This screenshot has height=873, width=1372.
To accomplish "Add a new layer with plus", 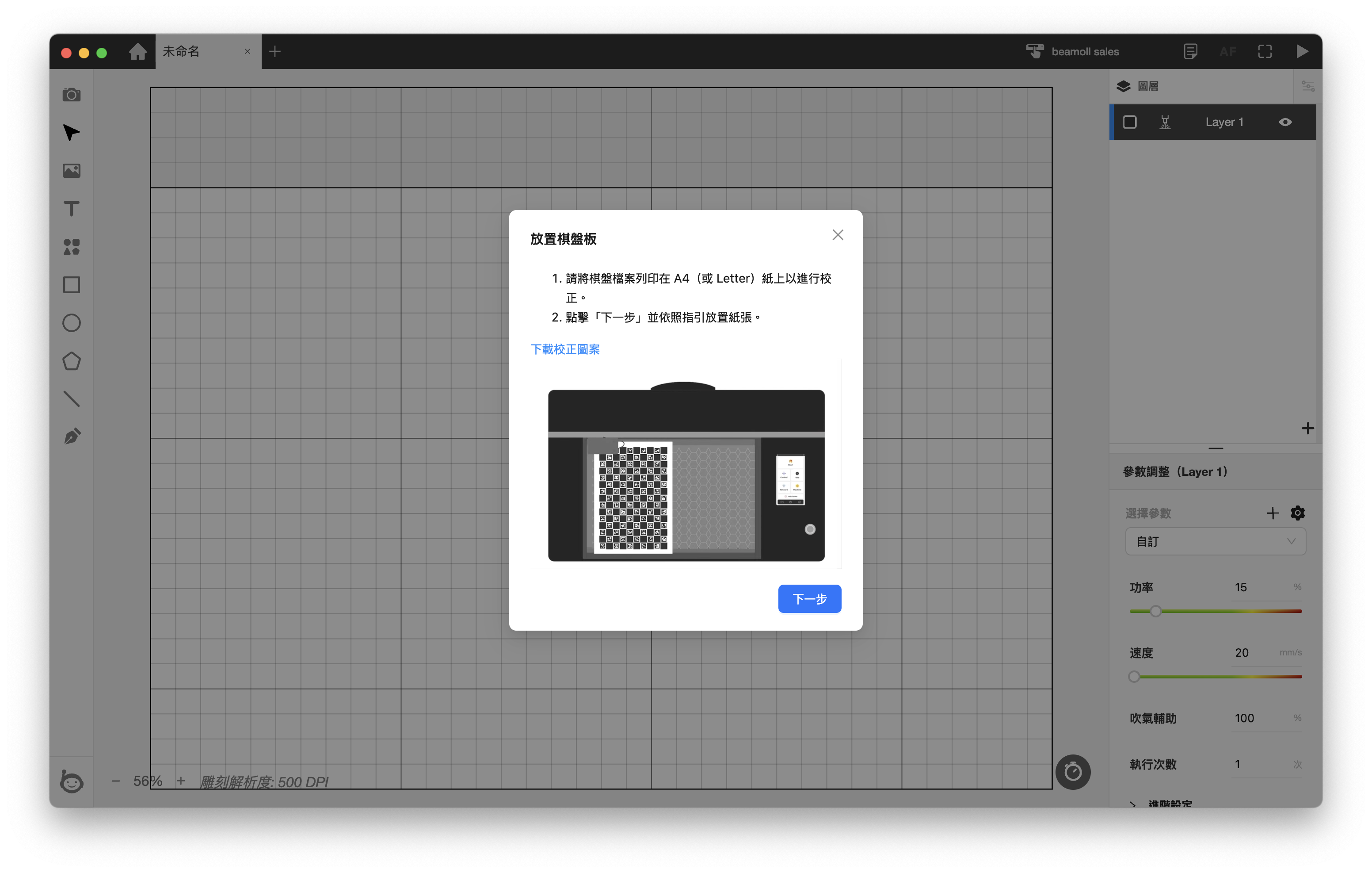I will pyautogui.click(x=1307, y=428).
